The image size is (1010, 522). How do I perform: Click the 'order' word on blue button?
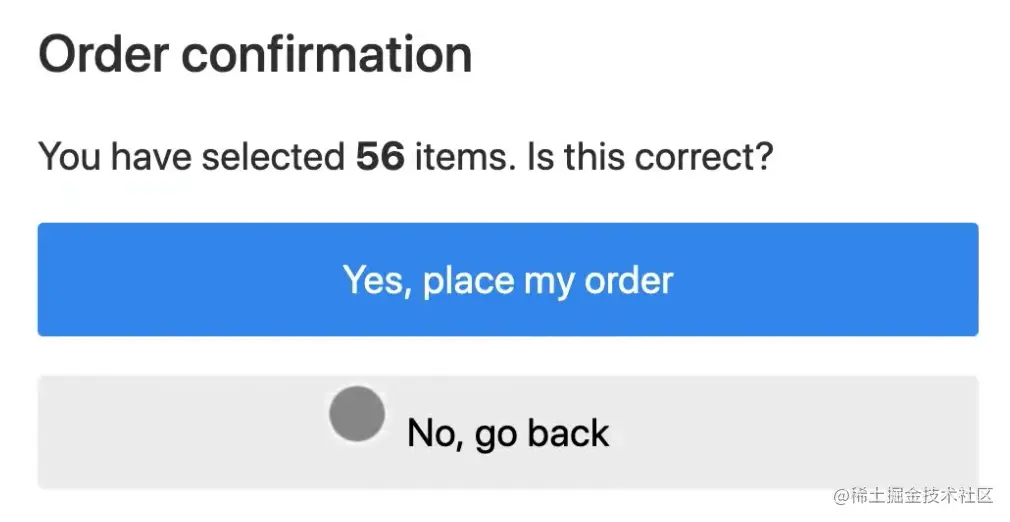click(629, 280)
